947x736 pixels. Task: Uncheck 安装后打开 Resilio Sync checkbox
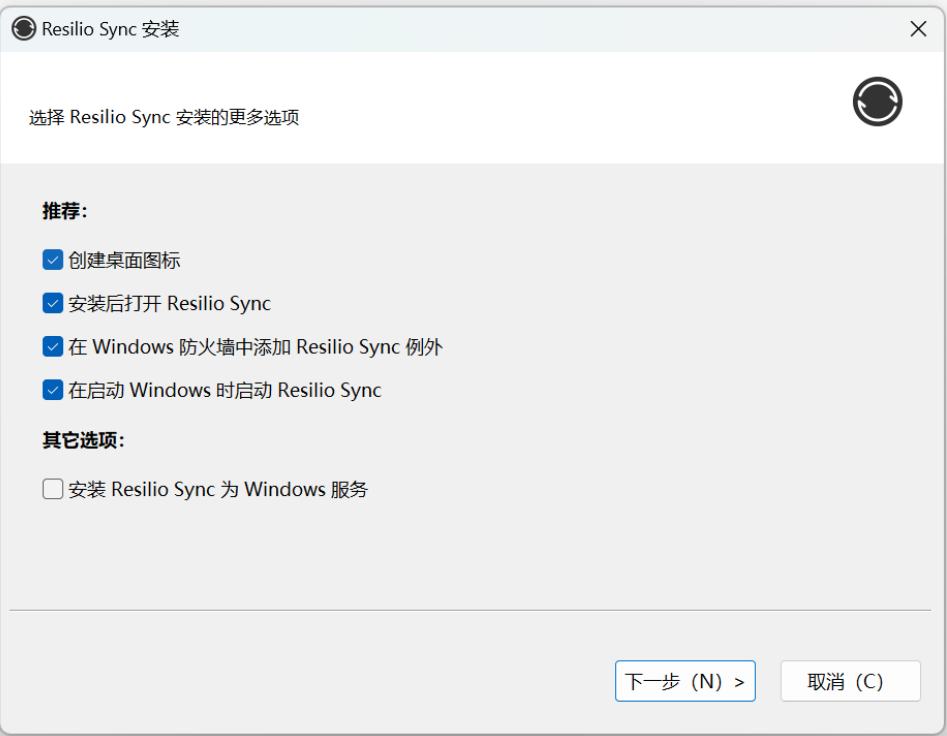pyautogui.click(x=53, y=303)
